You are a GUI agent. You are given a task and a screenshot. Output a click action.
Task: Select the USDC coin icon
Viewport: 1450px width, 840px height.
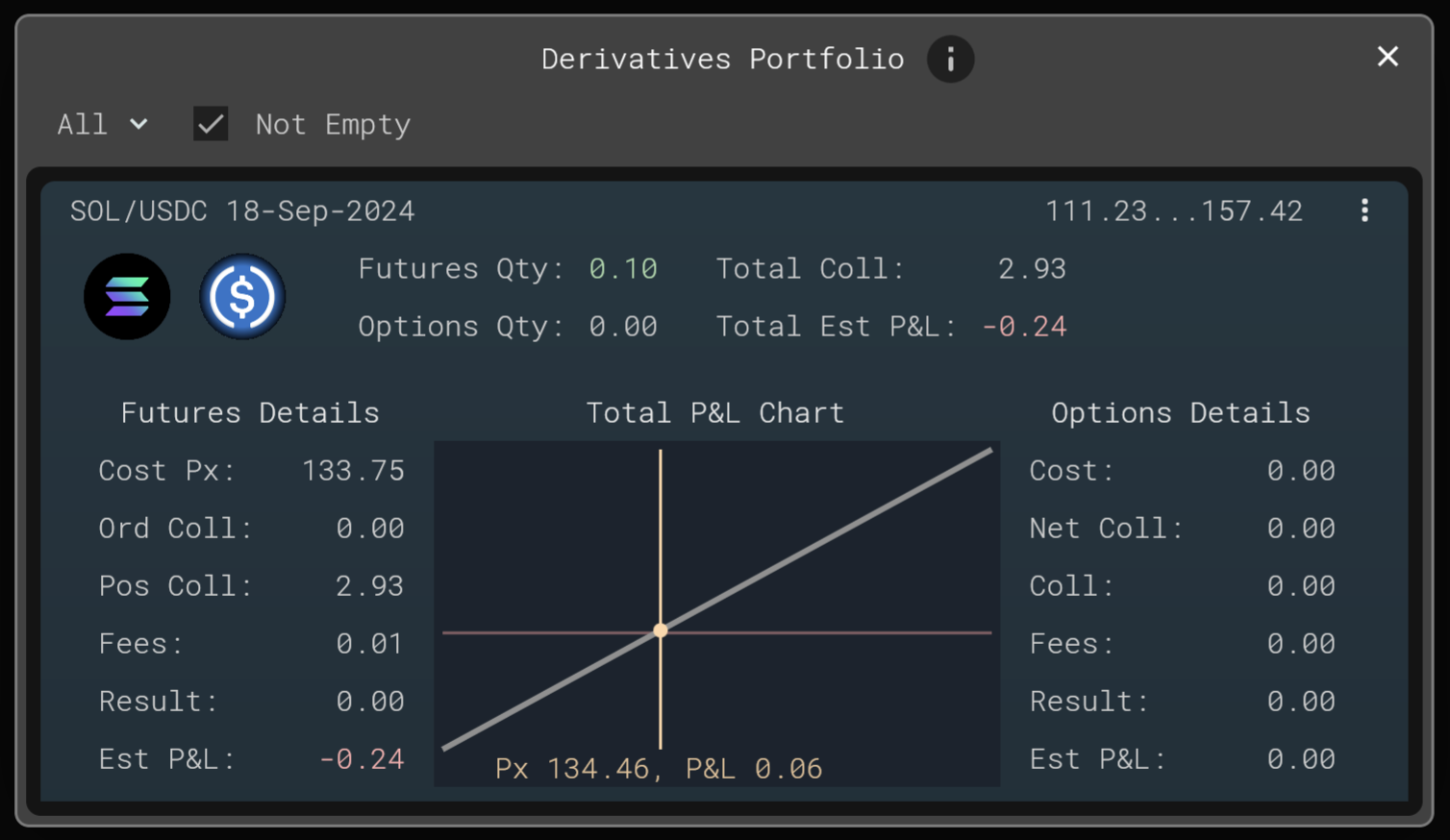pyautogui.click(x=242, y=296)
